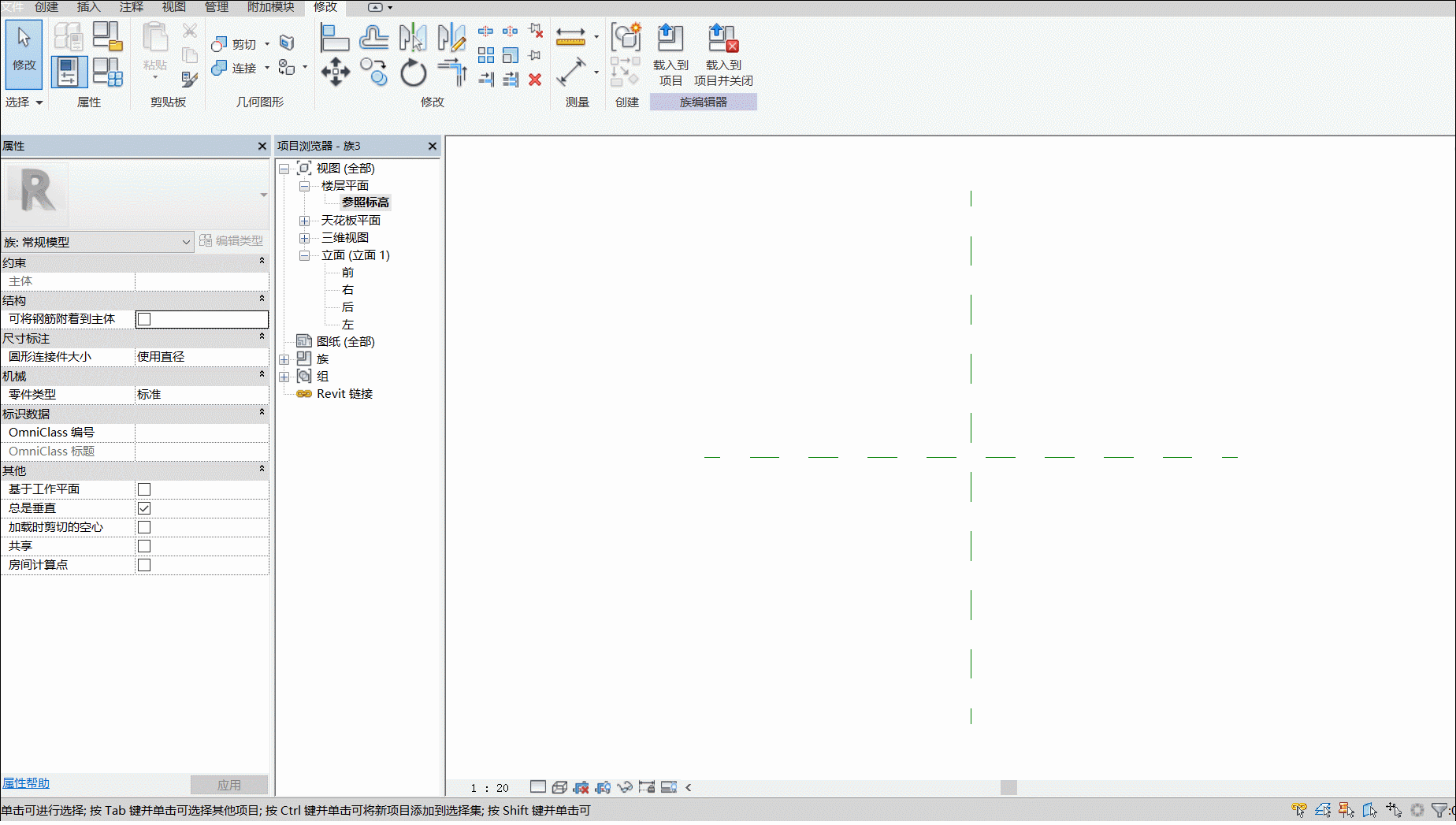Enable 房间计算点 checkbox
The height and width of the screenshot is (825, 1456).
click(x=144, y=565)
